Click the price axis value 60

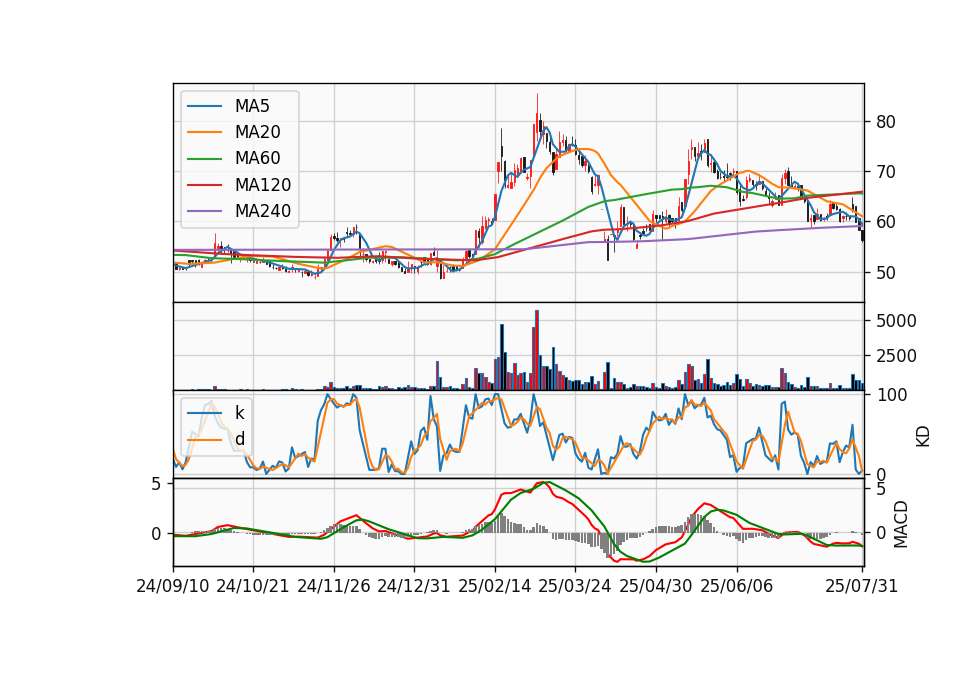pyautogui.click(x=886, y=222)
